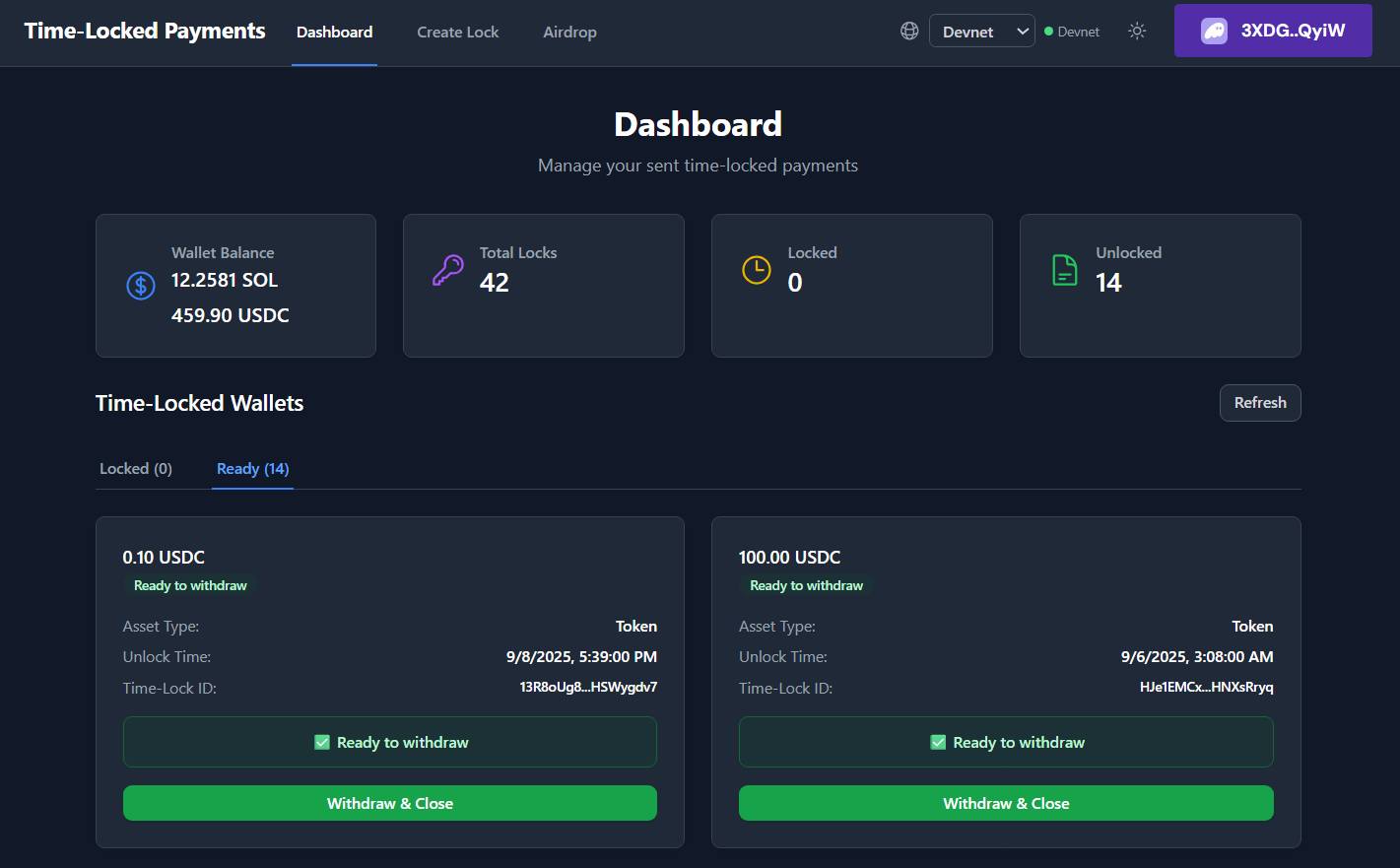Click the green Devnet status indicator dot
This screenshot has width=1400, height=868.
1049,31
